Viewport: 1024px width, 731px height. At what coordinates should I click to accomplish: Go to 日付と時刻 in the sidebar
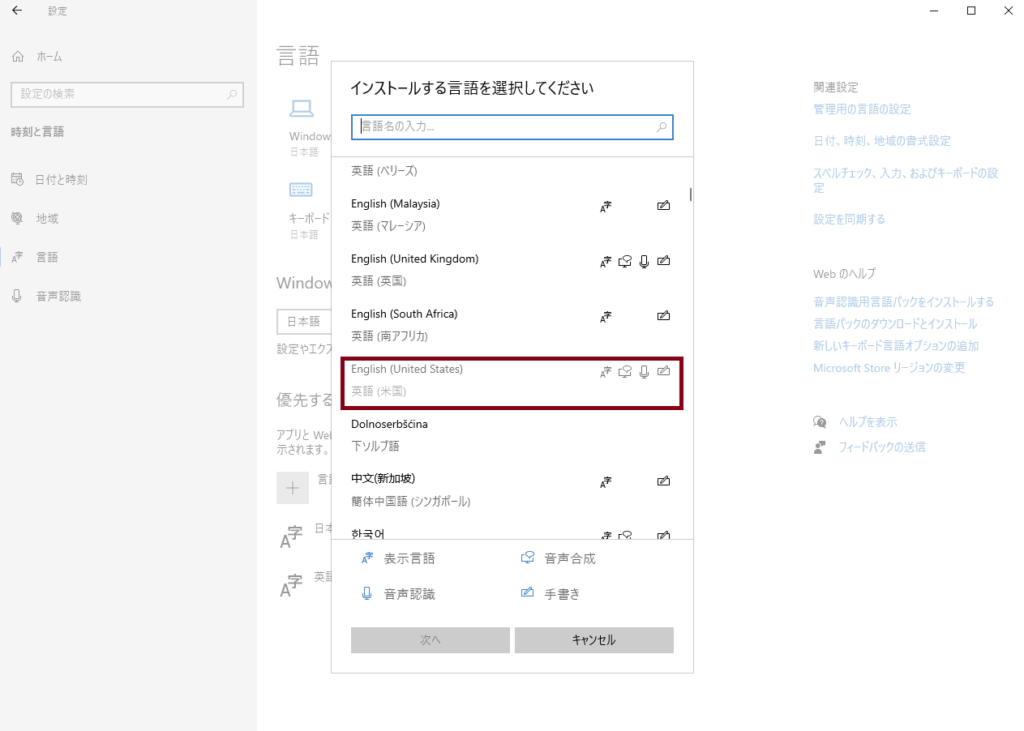pyautogui.click(x=60, y=180)
